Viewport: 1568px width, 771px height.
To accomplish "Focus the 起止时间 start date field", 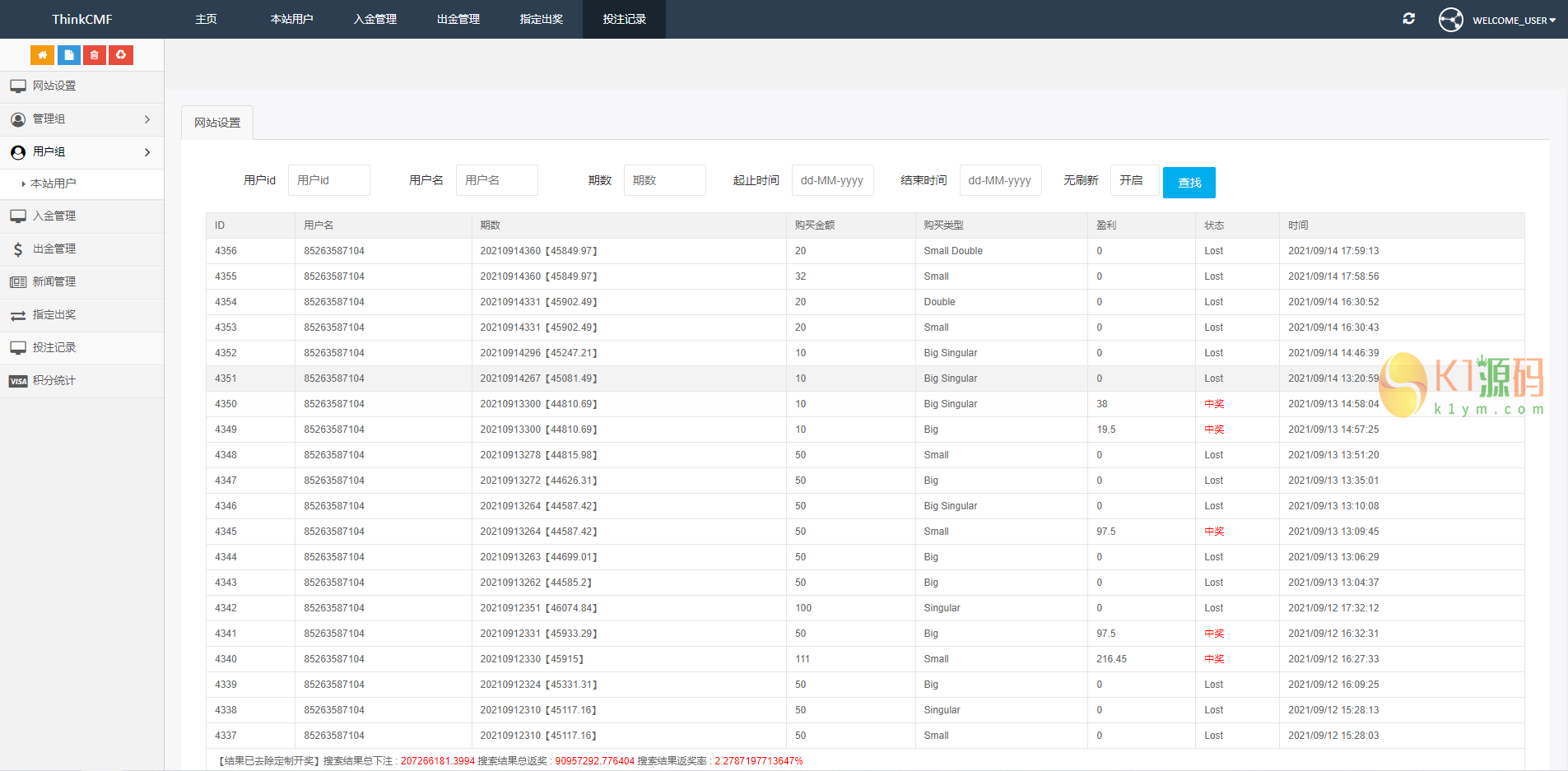I will click(832, 180).
